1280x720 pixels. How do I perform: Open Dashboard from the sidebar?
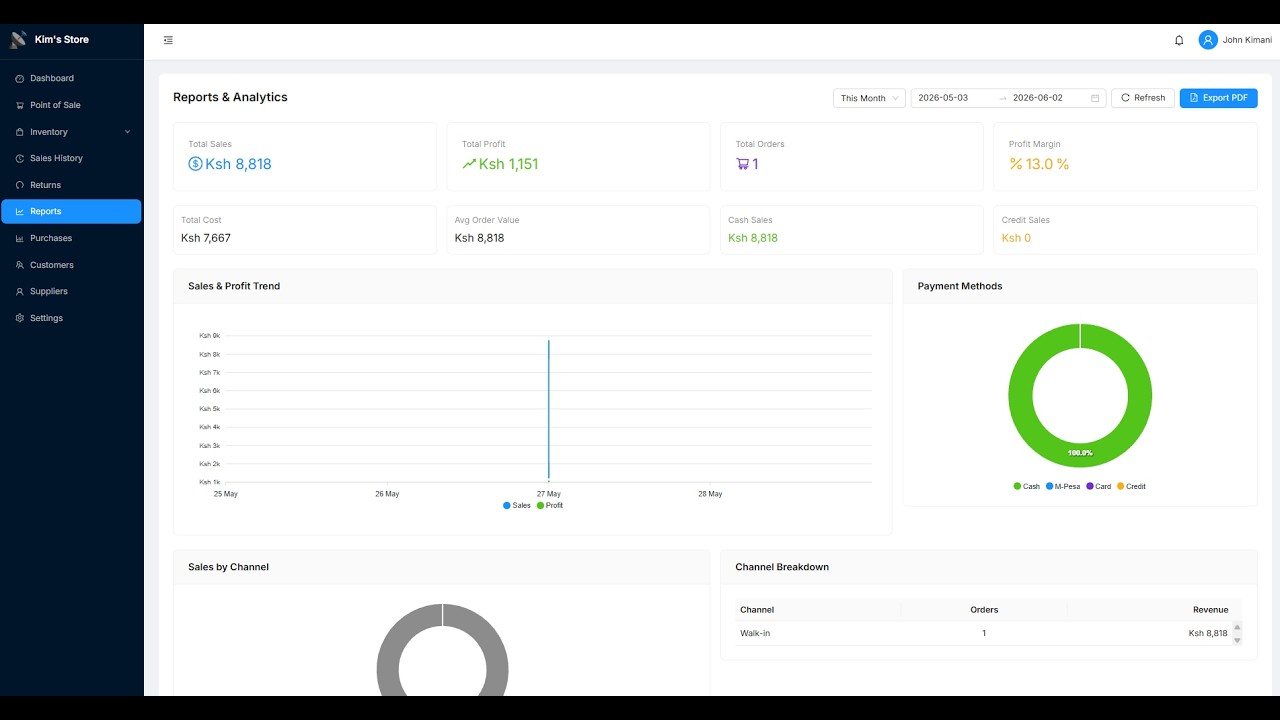pyautogui.click(x=71, y=78)
